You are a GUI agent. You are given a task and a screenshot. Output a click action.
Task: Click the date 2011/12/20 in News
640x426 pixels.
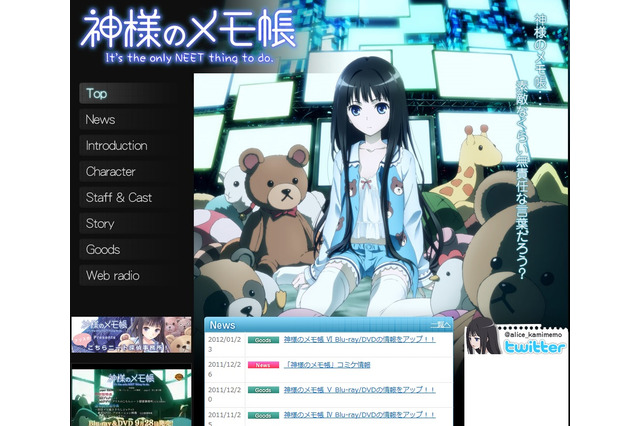coord(224,395)
